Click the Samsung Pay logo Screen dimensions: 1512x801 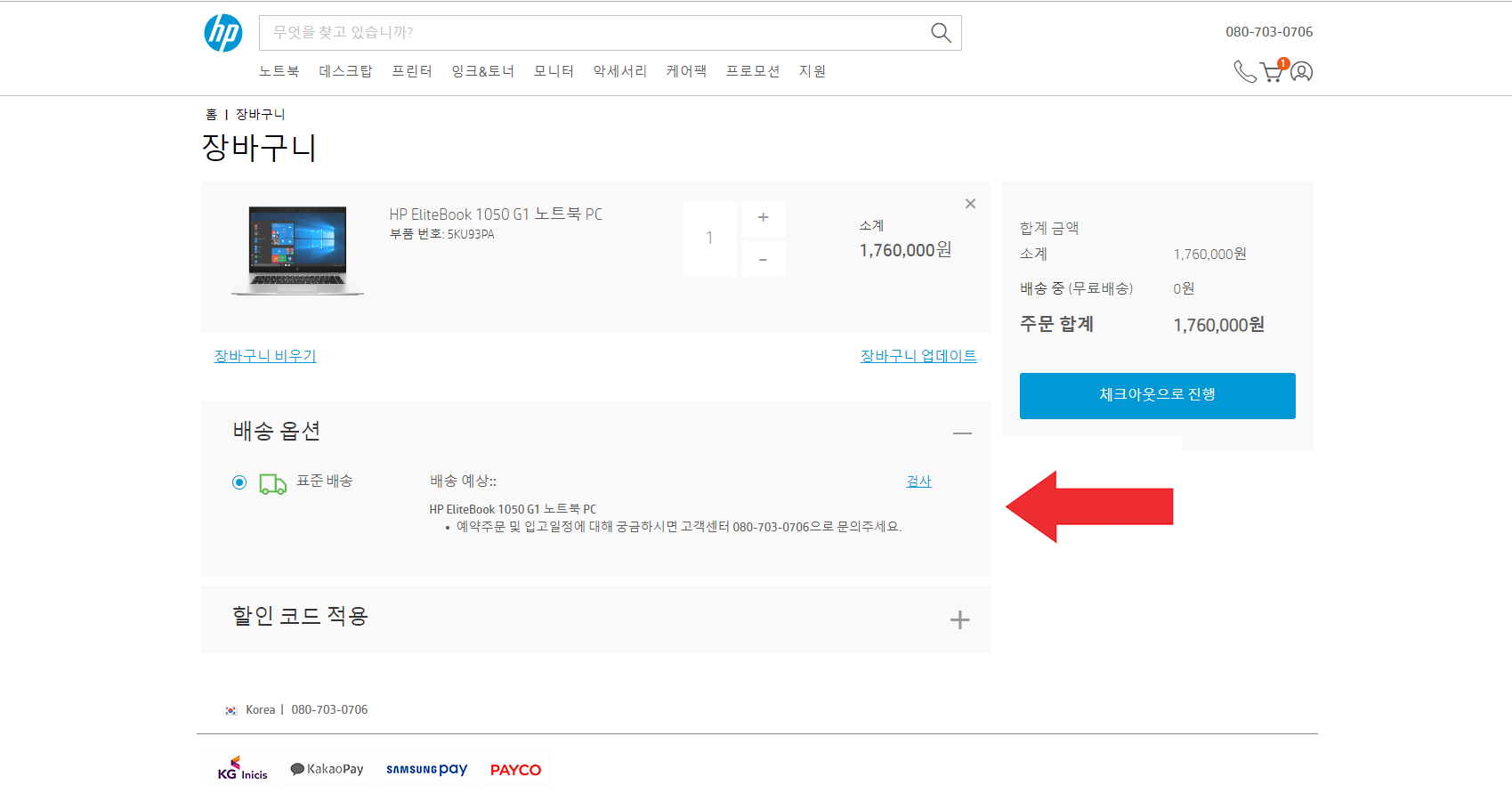426,769
